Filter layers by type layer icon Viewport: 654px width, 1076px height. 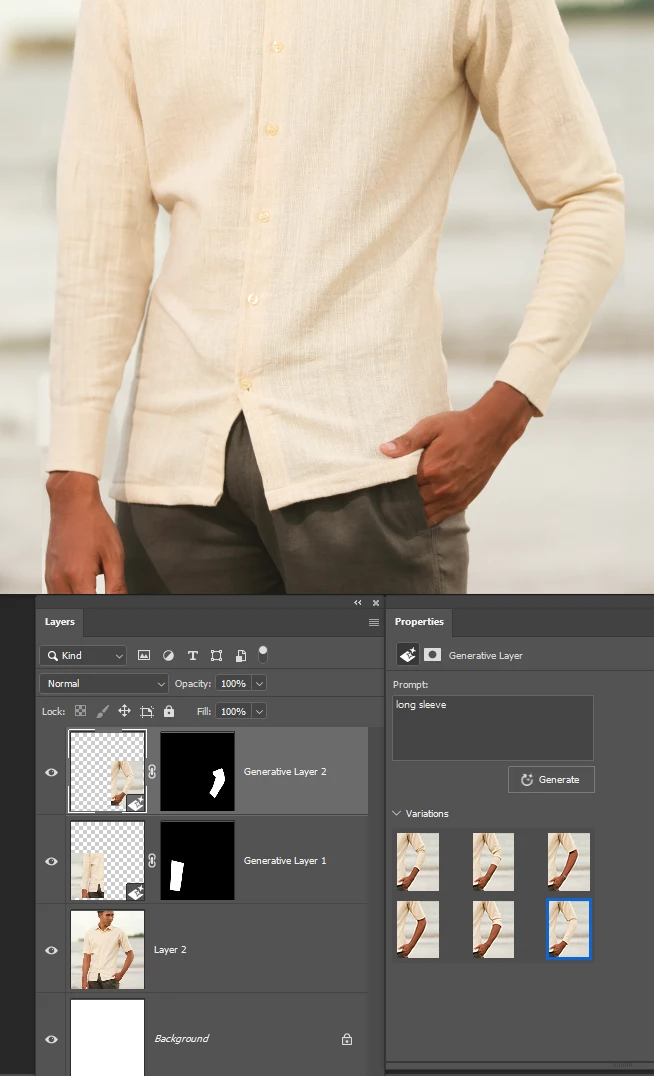pyautogui.click(x=193, y=655)
